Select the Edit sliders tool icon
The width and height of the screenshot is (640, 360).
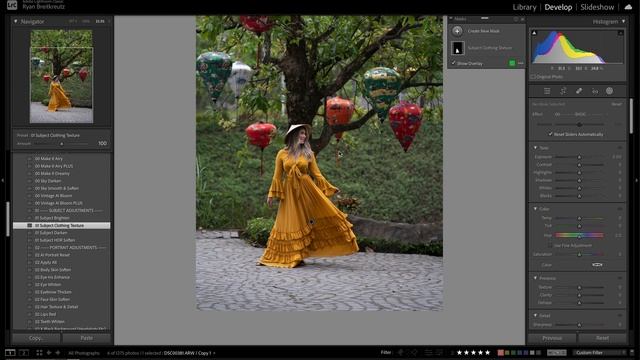coord(547,91)
